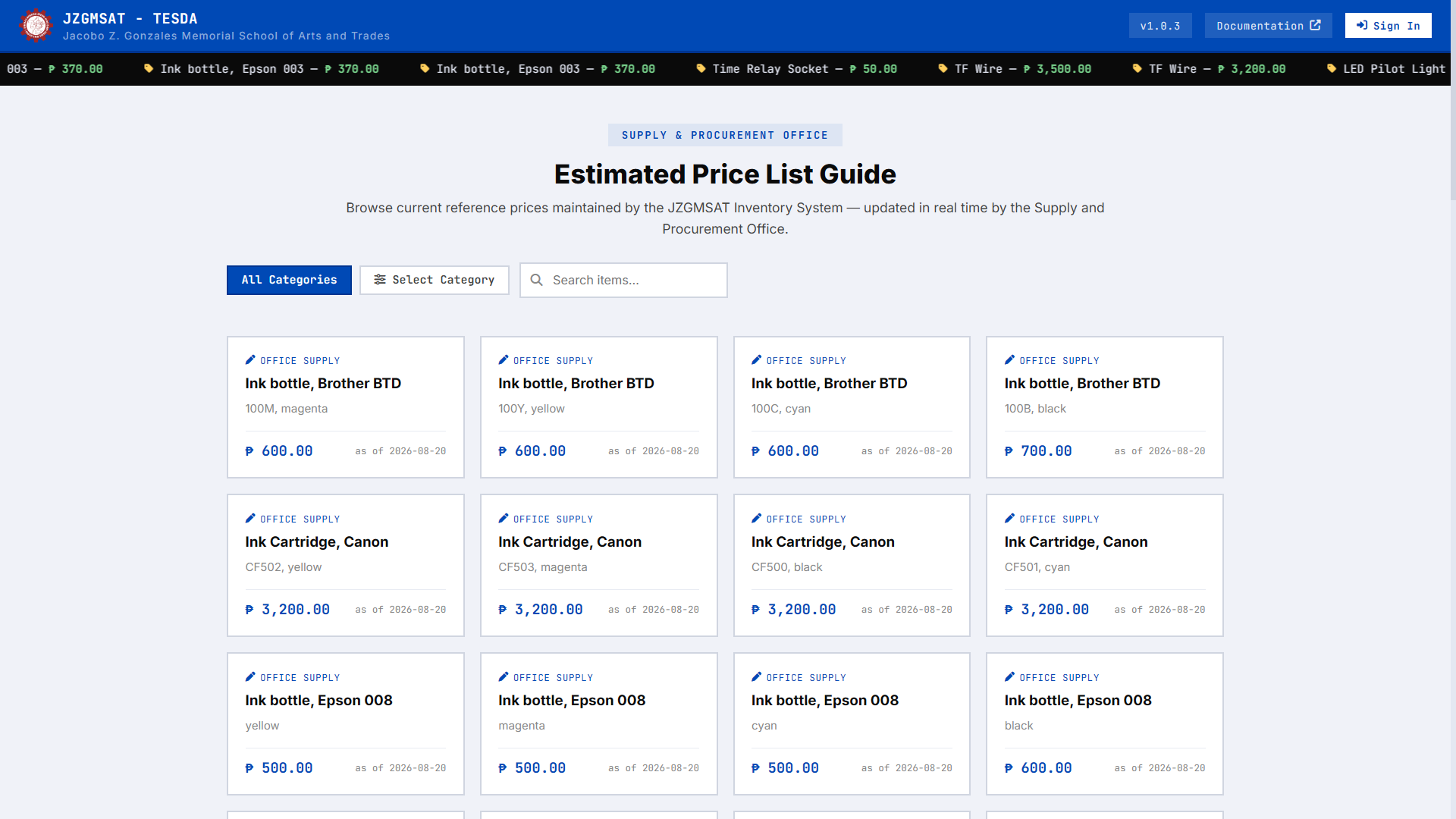Click the CF503, magenta description text
This screenshot has height=819, width=1456.
[543, 567]
